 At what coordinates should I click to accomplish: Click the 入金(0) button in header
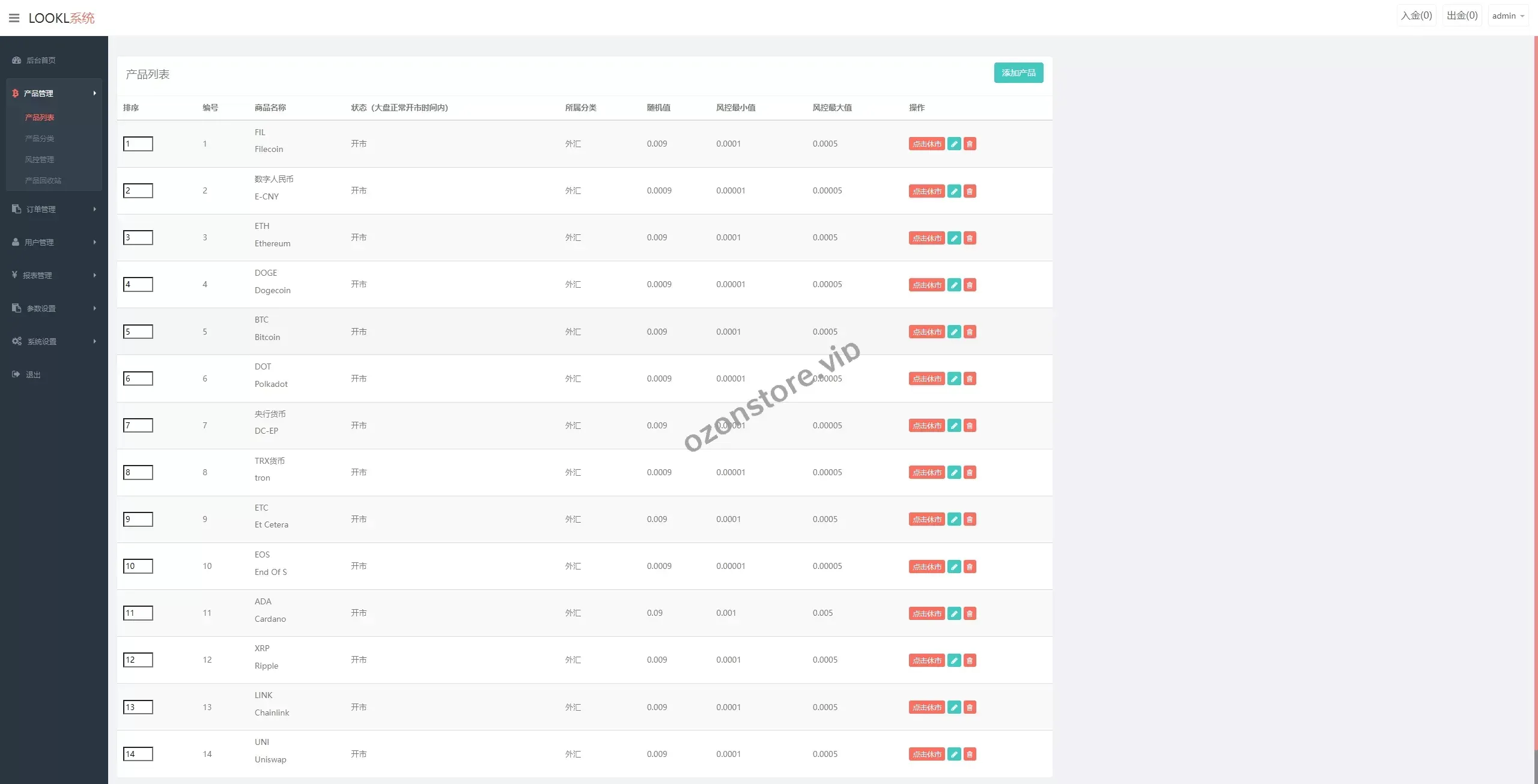point(1416,16)
